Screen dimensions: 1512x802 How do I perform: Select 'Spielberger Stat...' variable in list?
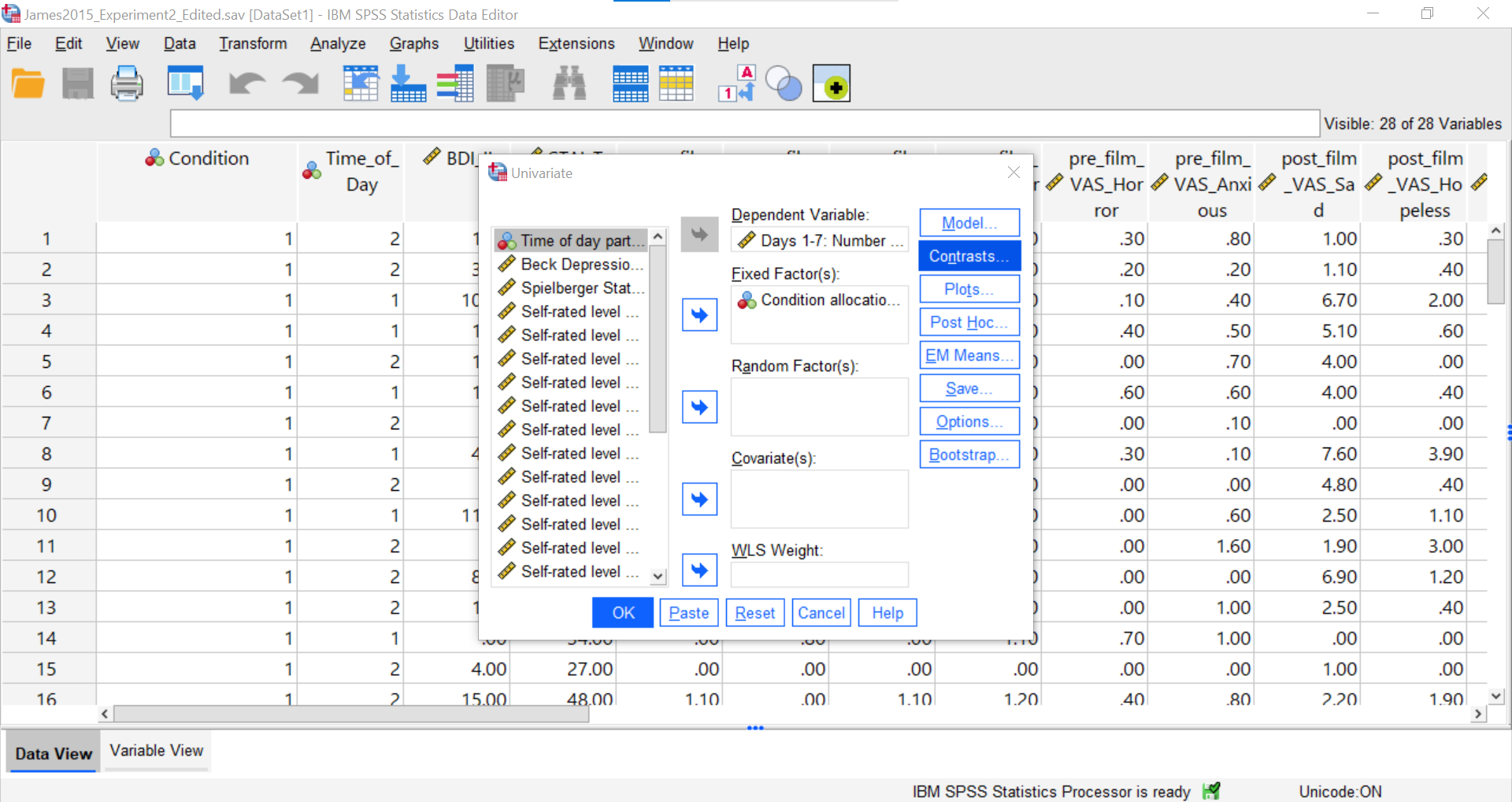[x=571, y=288]
